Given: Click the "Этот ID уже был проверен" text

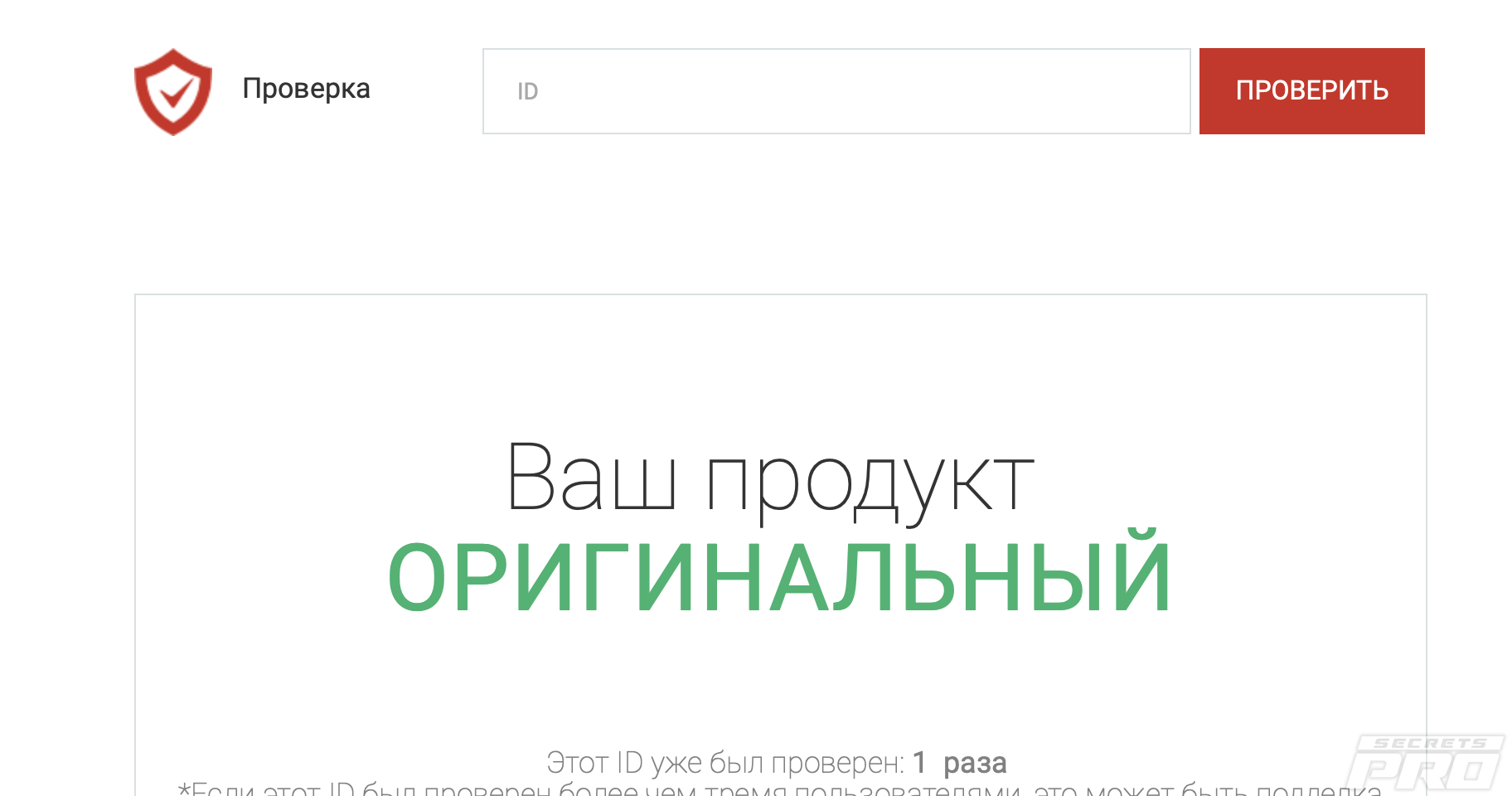Looking at the screenshot, I should [x=724, y=763].
